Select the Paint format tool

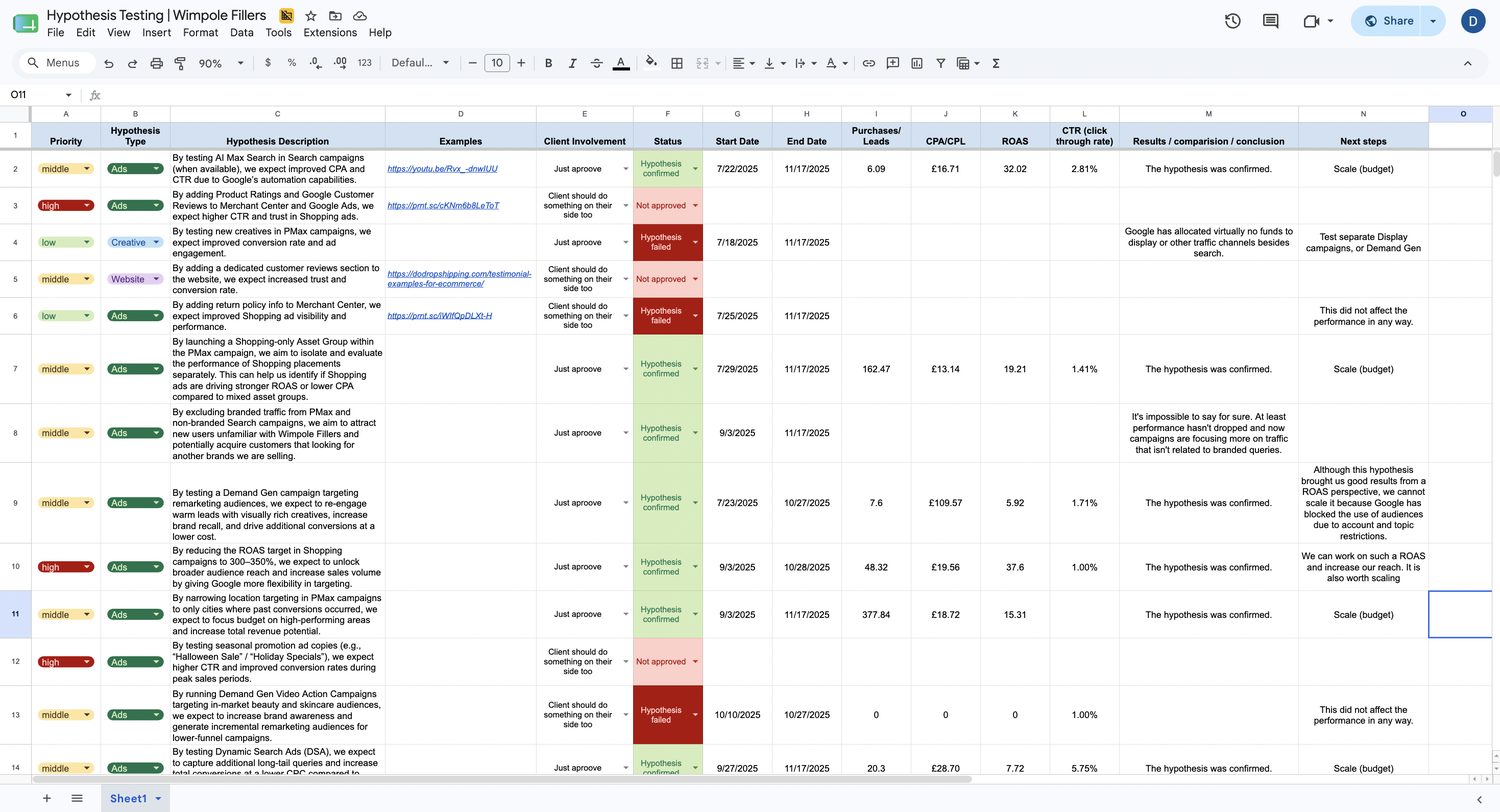[x=180, y=63]
